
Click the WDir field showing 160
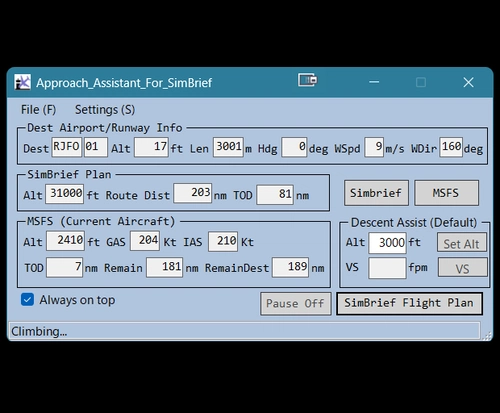pyautogui.click(x=451, y=147)
